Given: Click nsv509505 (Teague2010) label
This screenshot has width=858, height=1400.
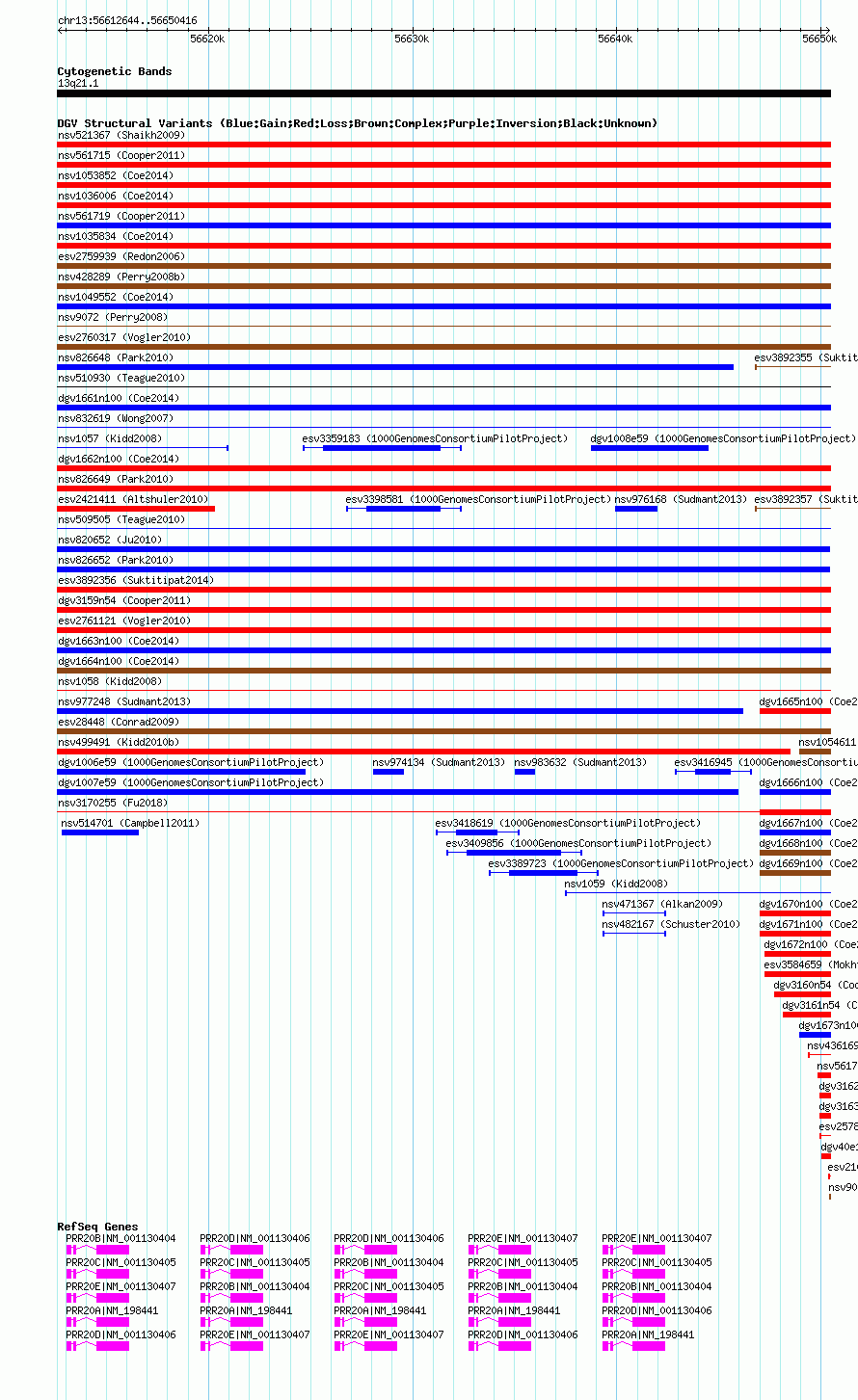Looking at the screenshot, I should (x=121, y=519).
